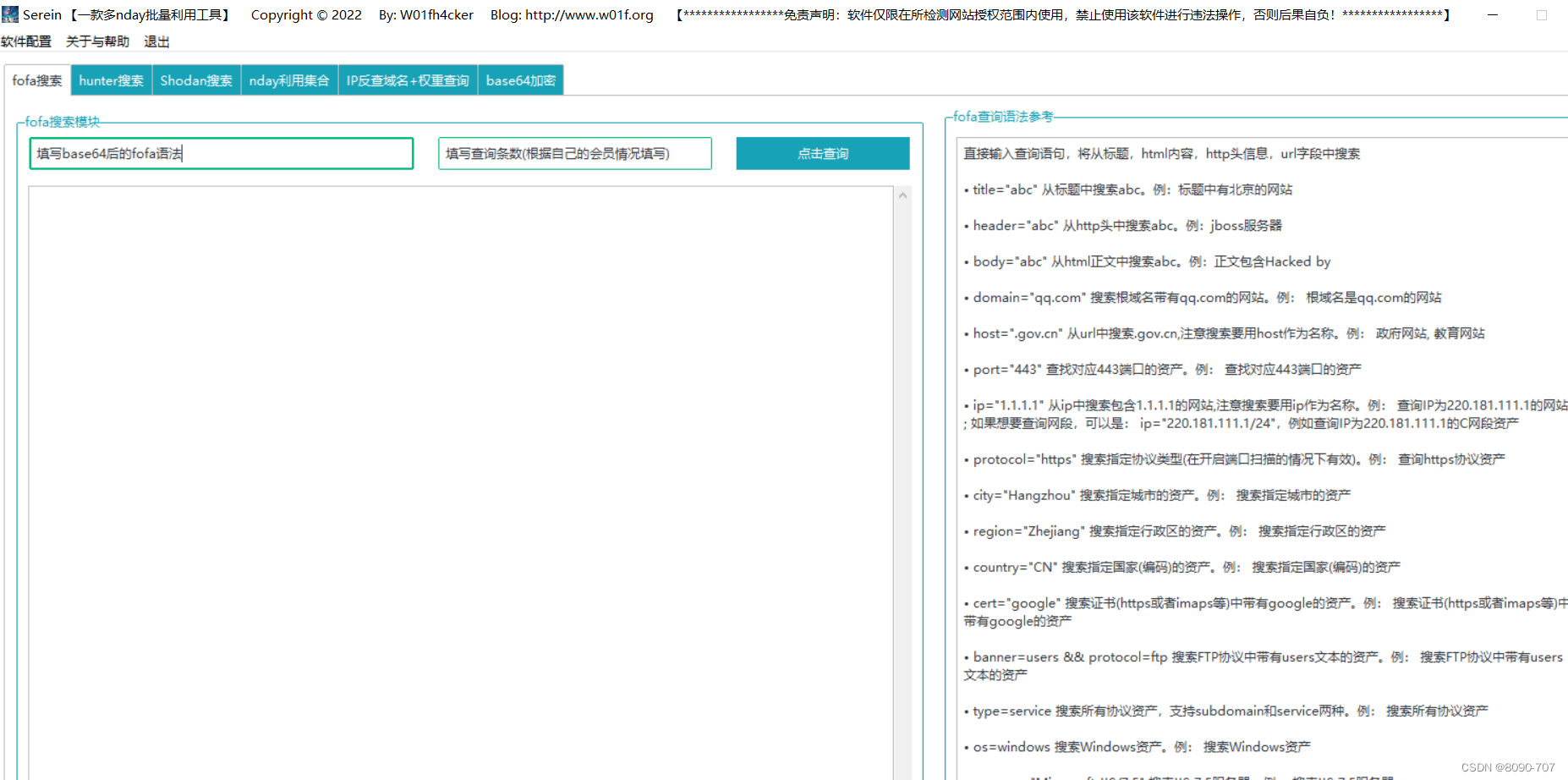Minimize the Serein window
1568x780 pixels.
pos(1493,15)
